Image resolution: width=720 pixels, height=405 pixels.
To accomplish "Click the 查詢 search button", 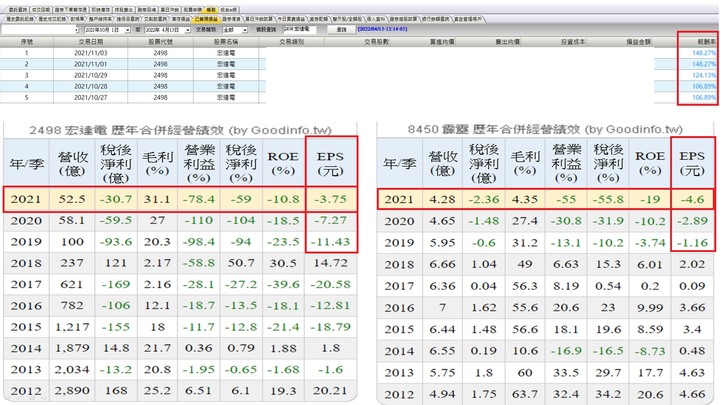I will click(342, 29).
